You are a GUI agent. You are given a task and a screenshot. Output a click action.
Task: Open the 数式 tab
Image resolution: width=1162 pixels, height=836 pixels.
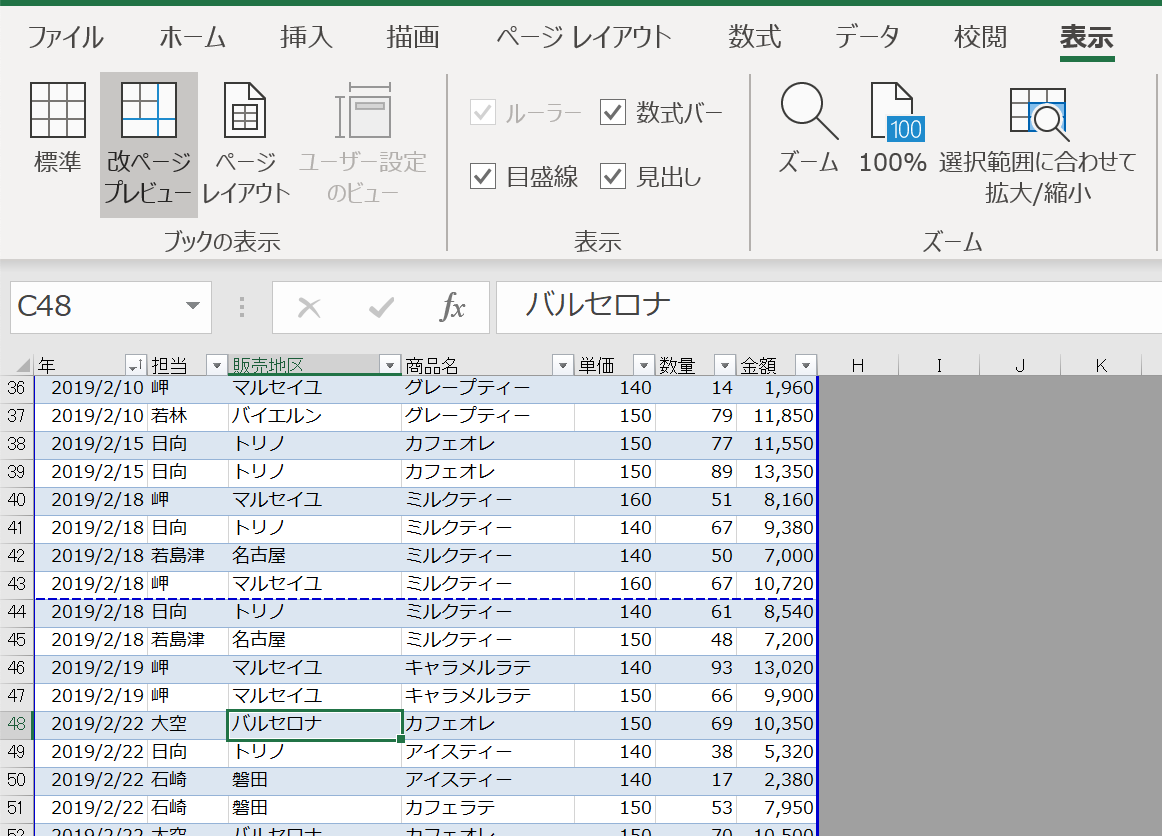[754, 37]
